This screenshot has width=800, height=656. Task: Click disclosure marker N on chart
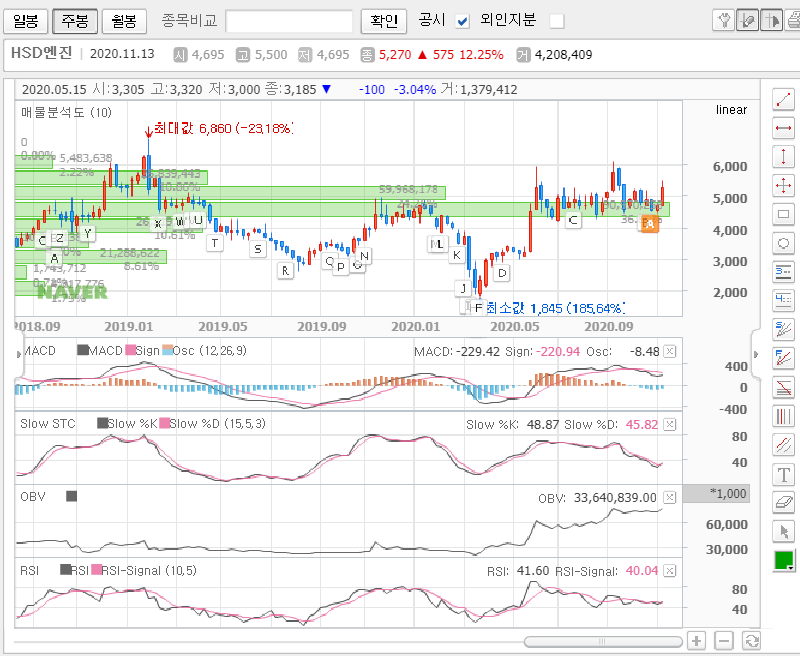pyautogui.click(x=364, y=256)
